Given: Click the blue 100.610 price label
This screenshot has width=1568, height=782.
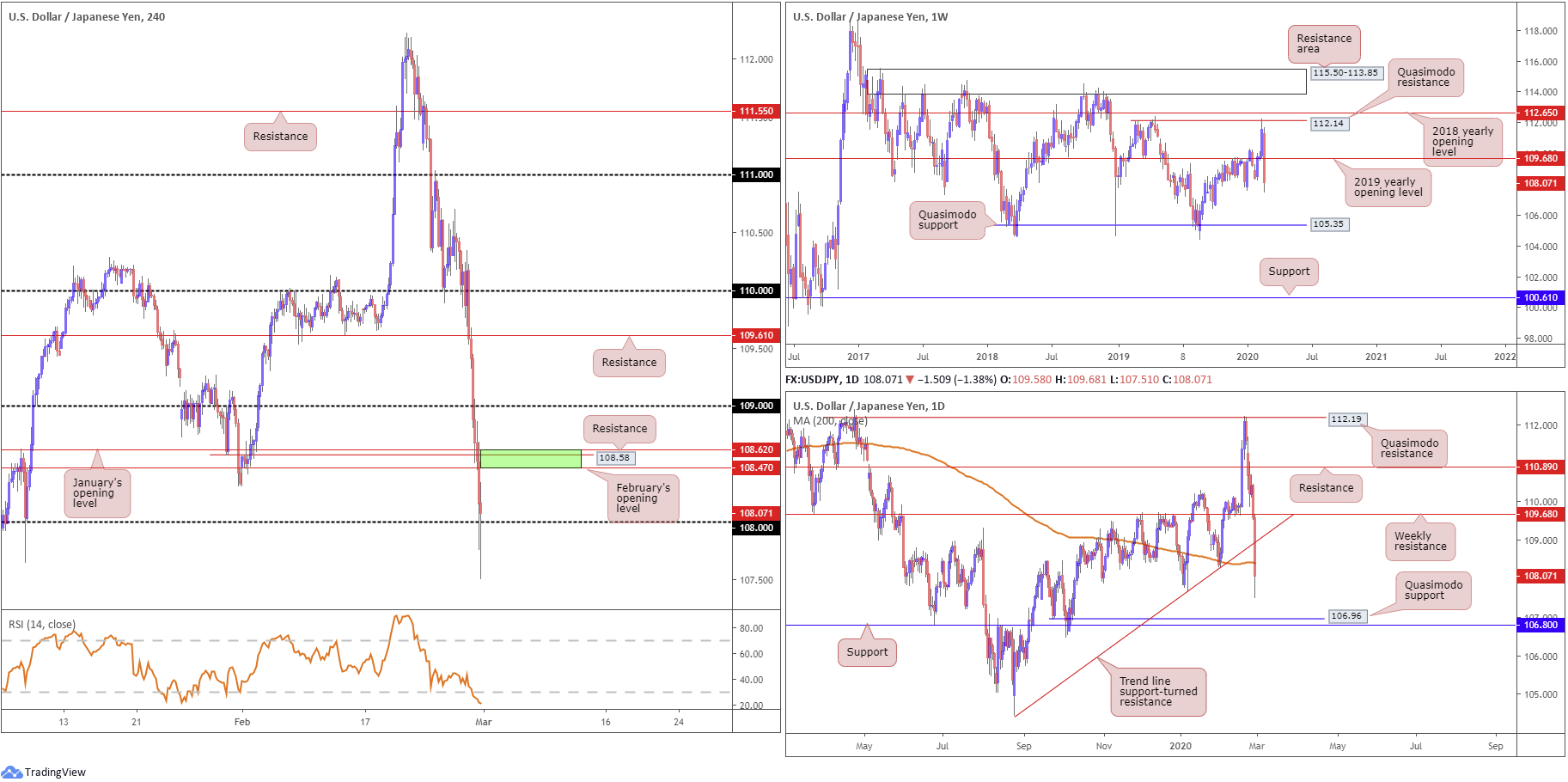Looking at the screenshot, I should point(1541,297).
